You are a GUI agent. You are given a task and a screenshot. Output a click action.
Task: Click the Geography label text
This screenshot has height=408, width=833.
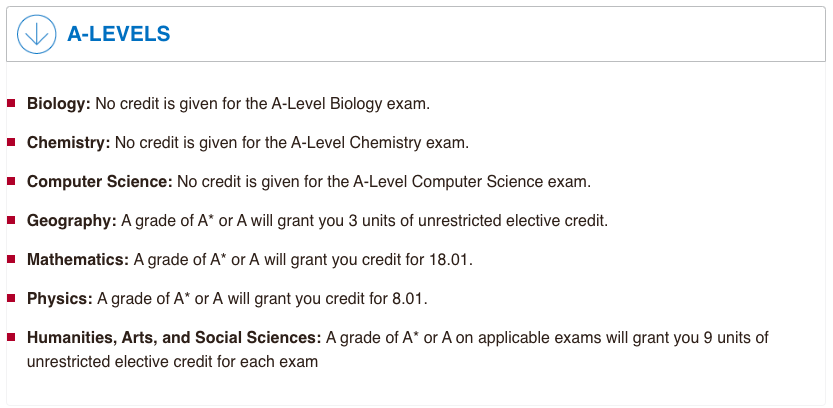[x=72, y=221]
